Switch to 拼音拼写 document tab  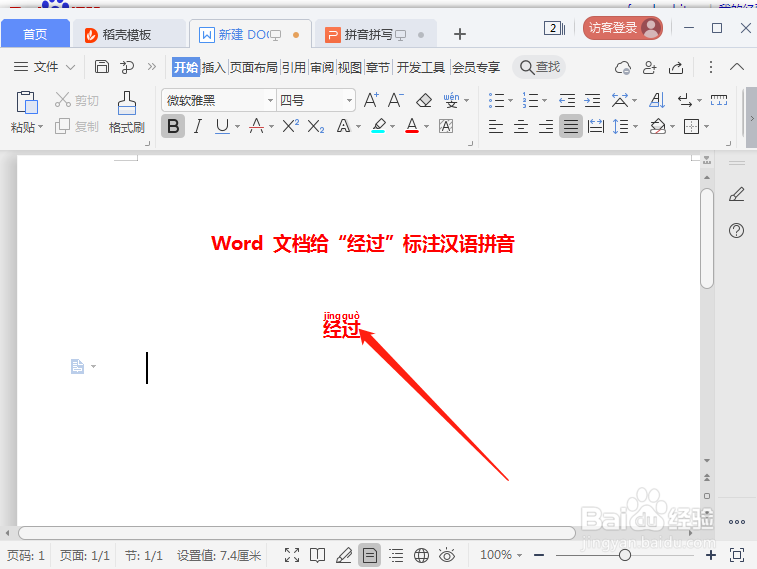pyautogui.click(x=375, y=34)
